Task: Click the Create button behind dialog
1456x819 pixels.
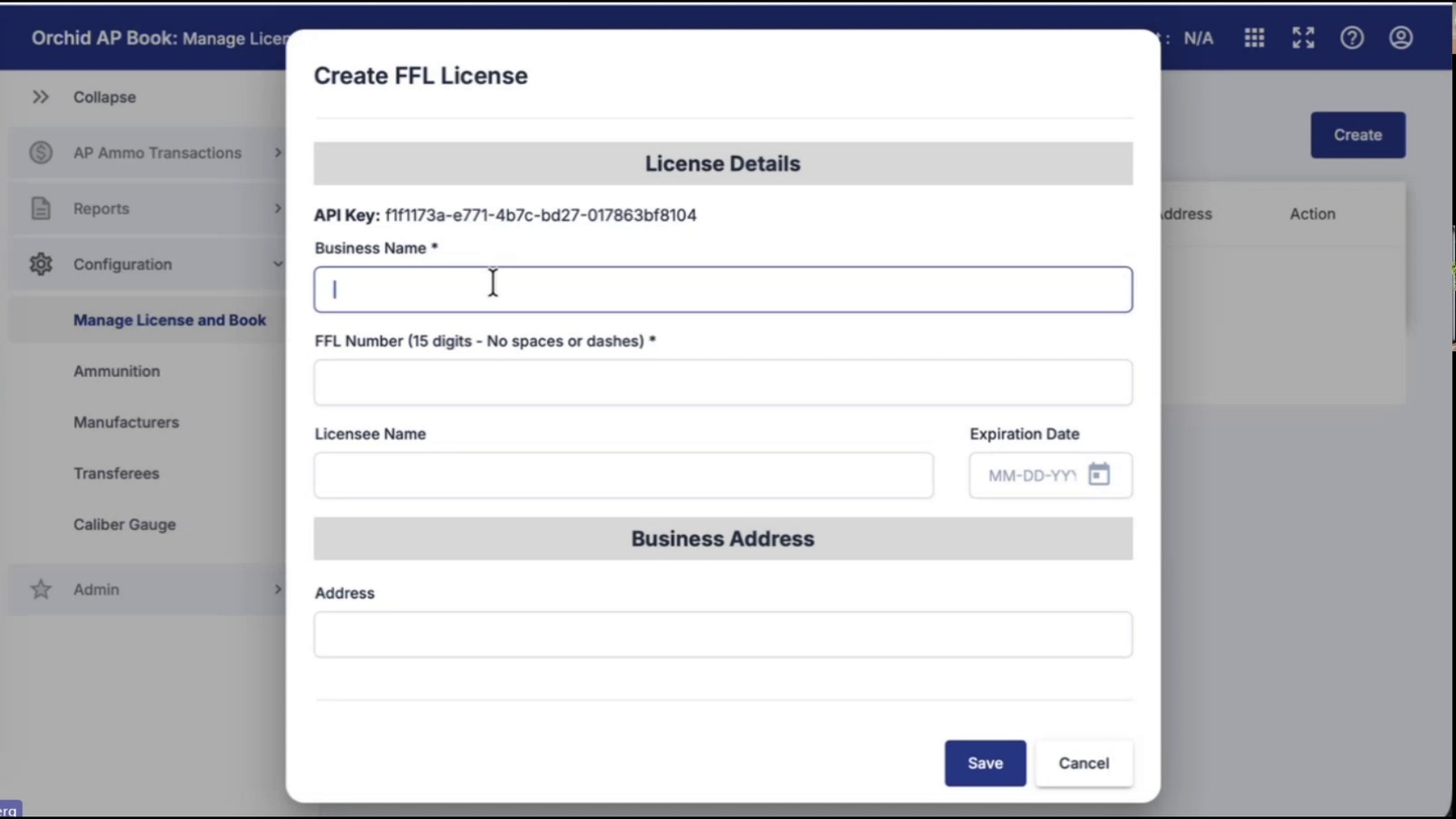Action: pyautogui.click(x=1358, y=135)
